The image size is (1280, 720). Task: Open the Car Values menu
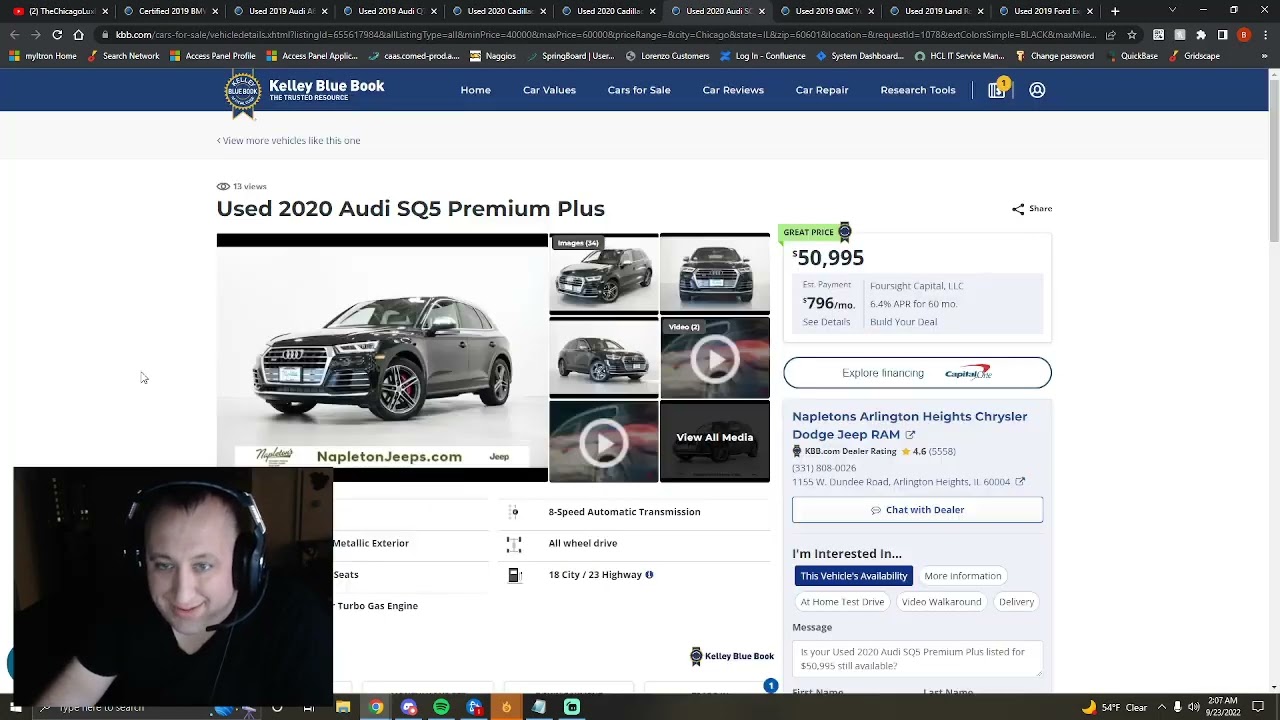(x=549, y=90)
